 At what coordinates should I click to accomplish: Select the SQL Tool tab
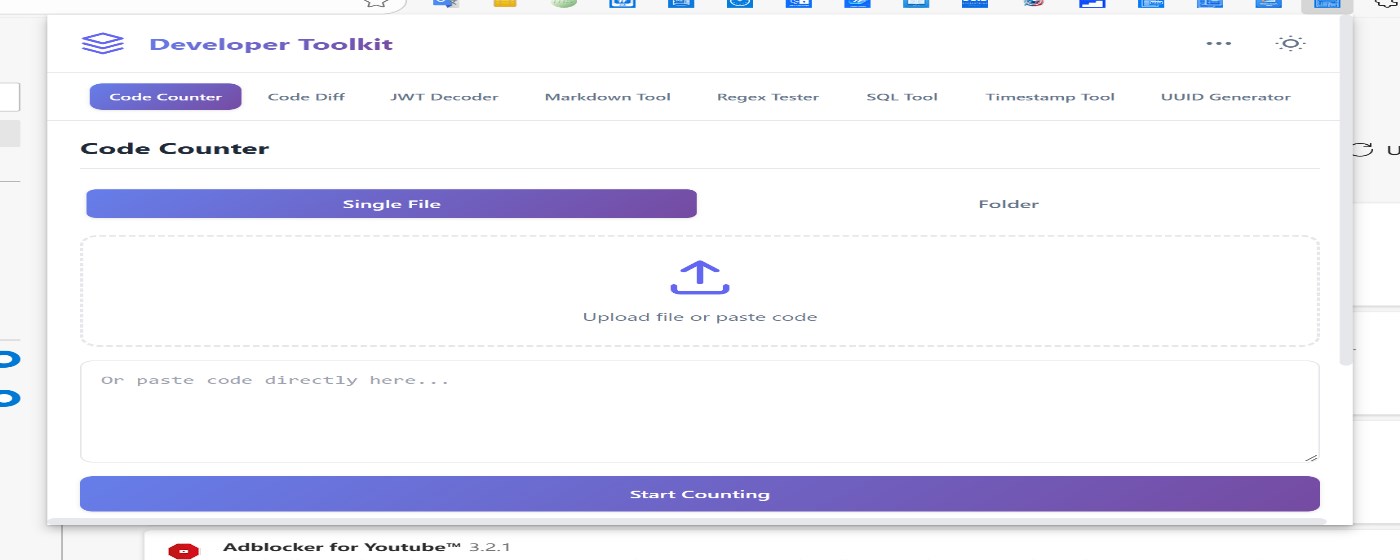[902, 97]
